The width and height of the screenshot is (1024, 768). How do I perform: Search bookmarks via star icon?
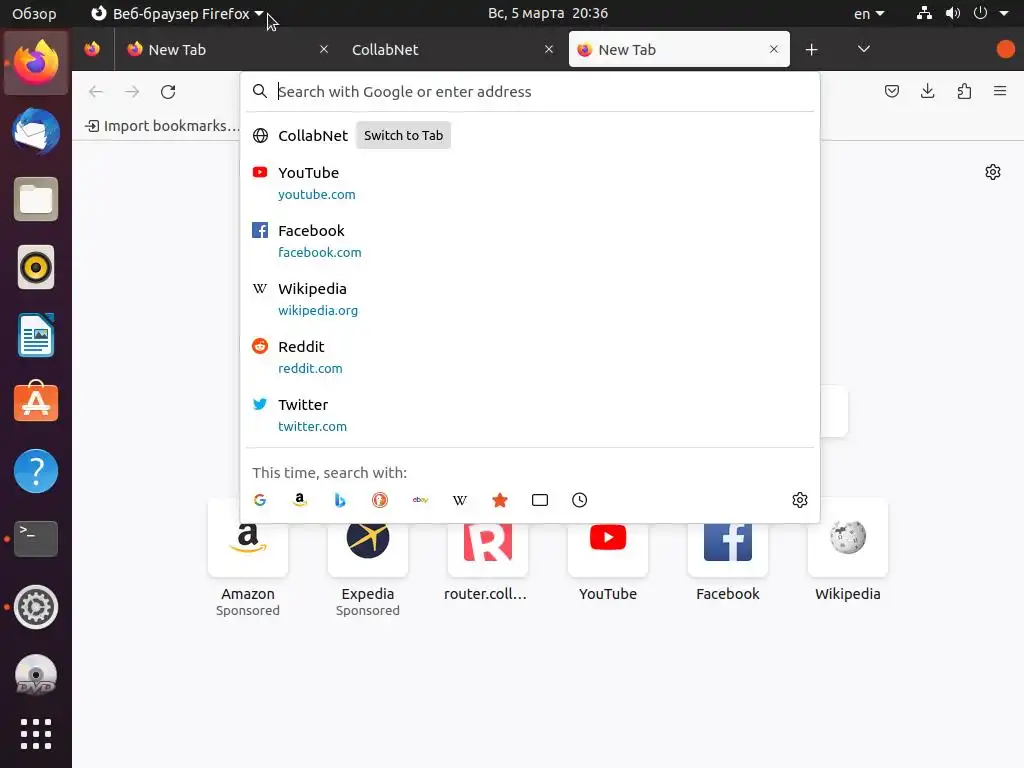500,500
